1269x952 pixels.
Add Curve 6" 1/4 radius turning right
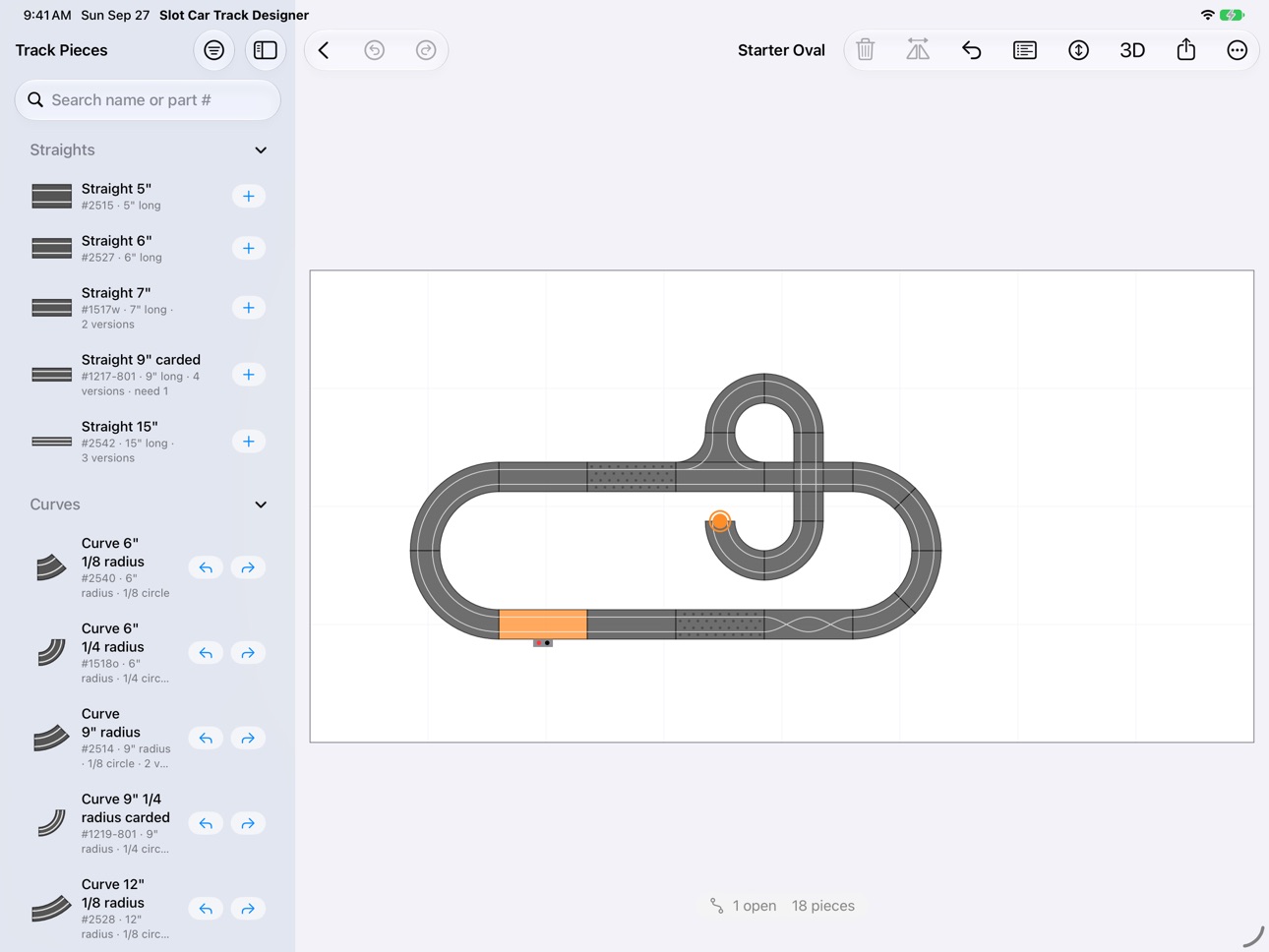click(x=248, y=653)
